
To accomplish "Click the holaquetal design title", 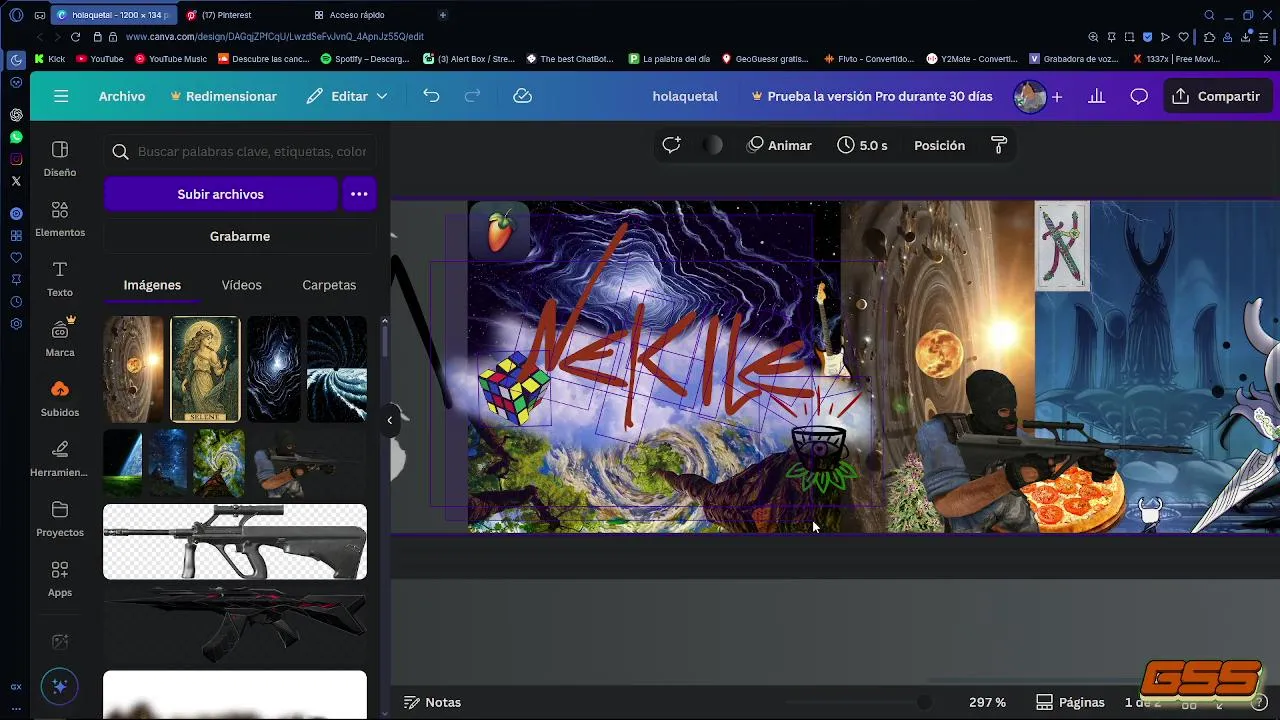I will tap(685, 96).
